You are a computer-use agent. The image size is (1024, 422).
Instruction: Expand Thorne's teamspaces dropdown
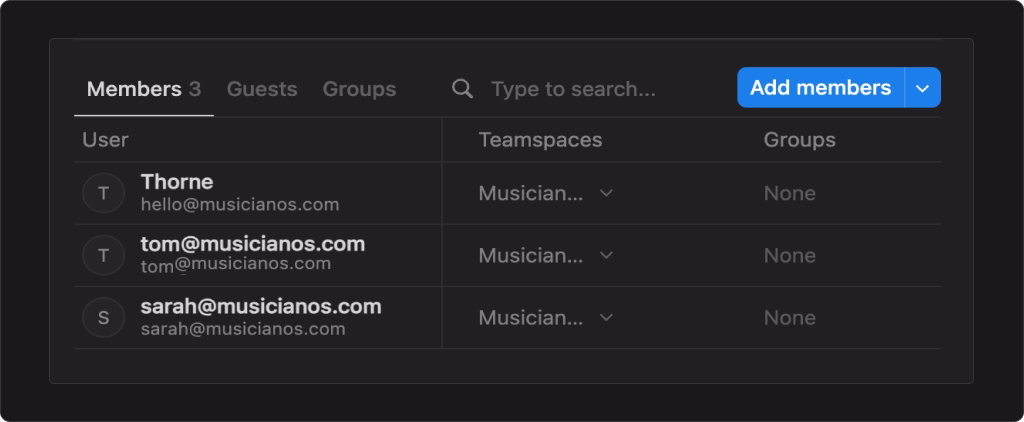607,193
